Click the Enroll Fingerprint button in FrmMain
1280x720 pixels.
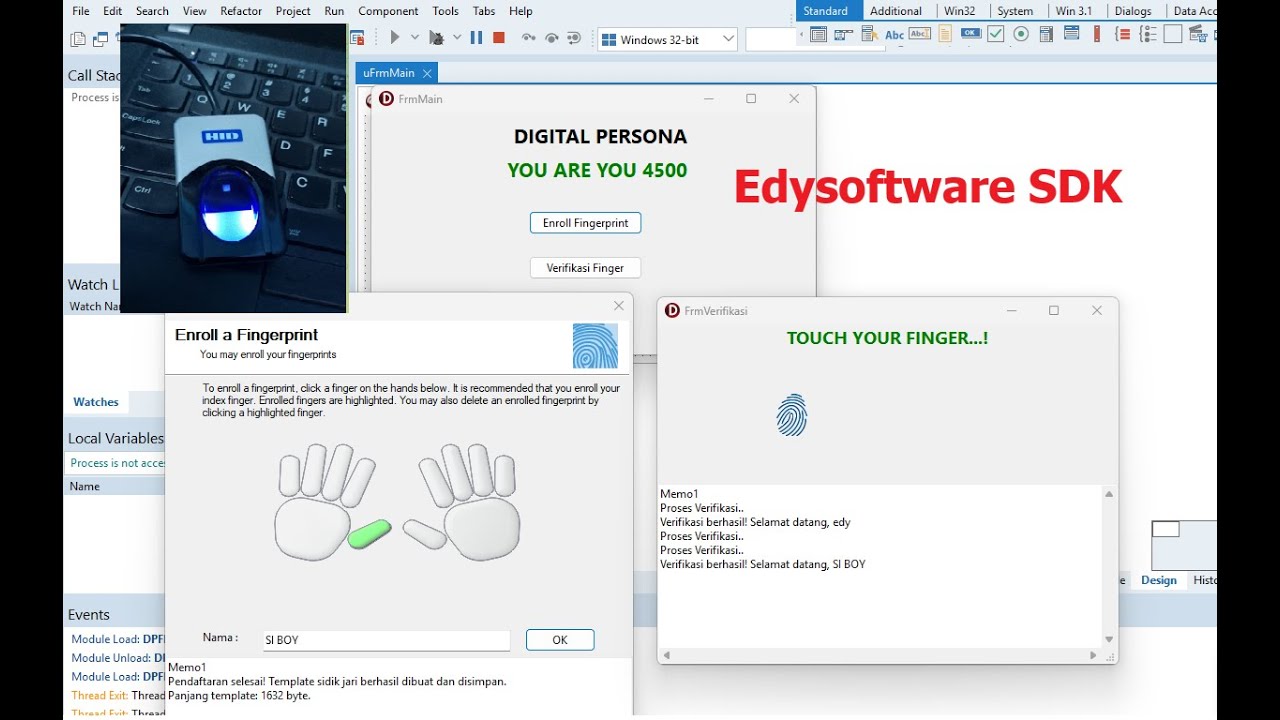point(586,223)
